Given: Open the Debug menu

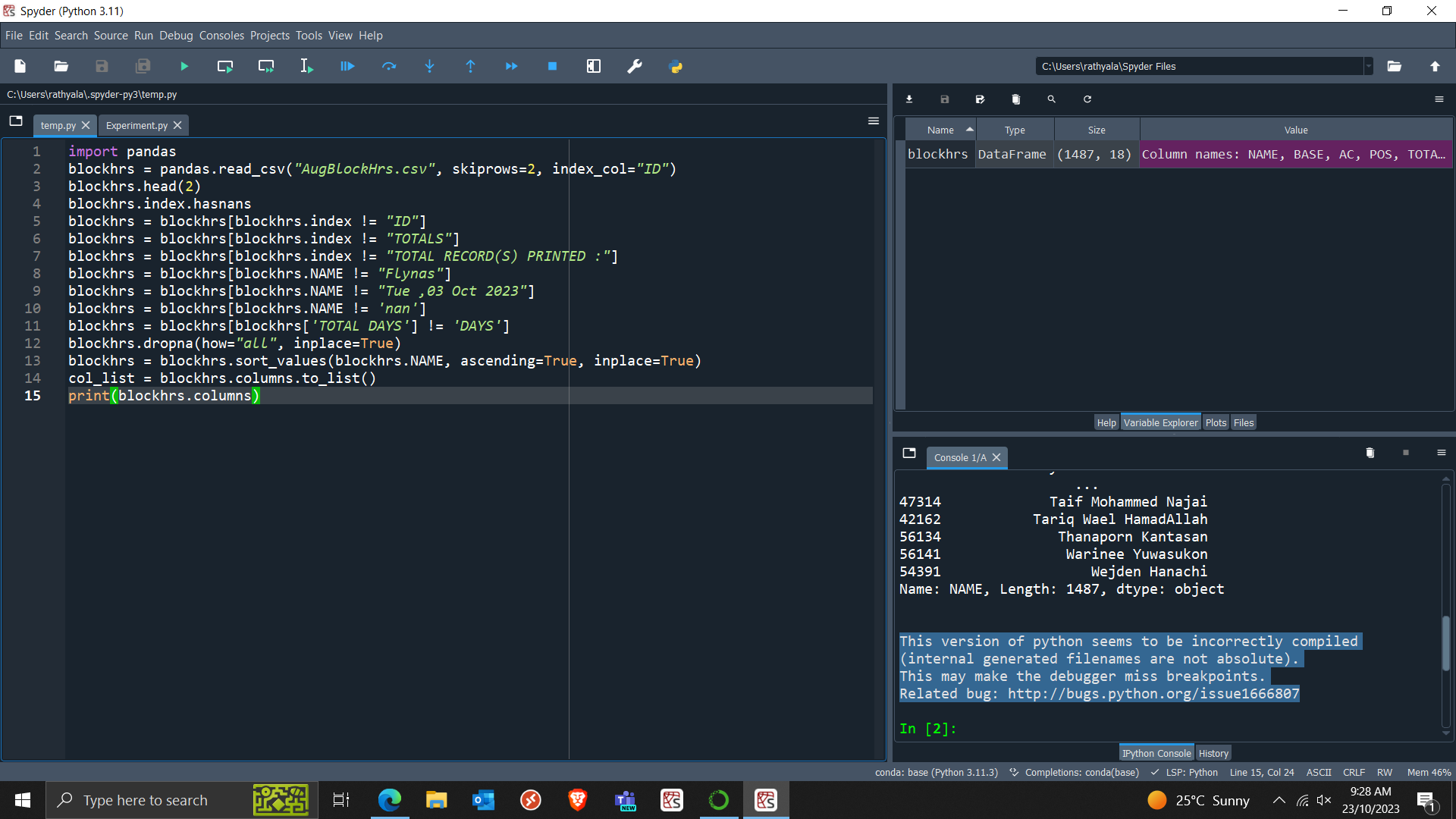Looking at the screenshot, I should click(176, 35).
